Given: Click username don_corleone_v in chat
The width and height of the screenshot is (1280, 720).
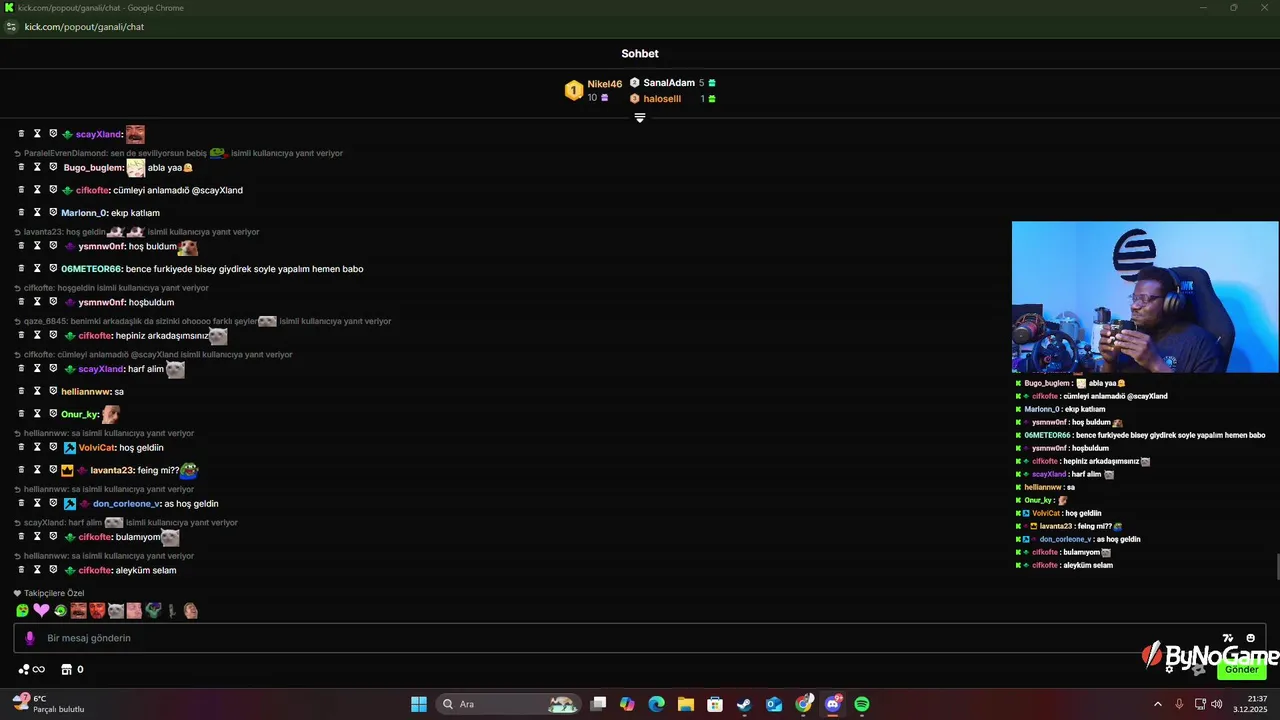Looking at the screenshot, I should (x=126, y=504).
